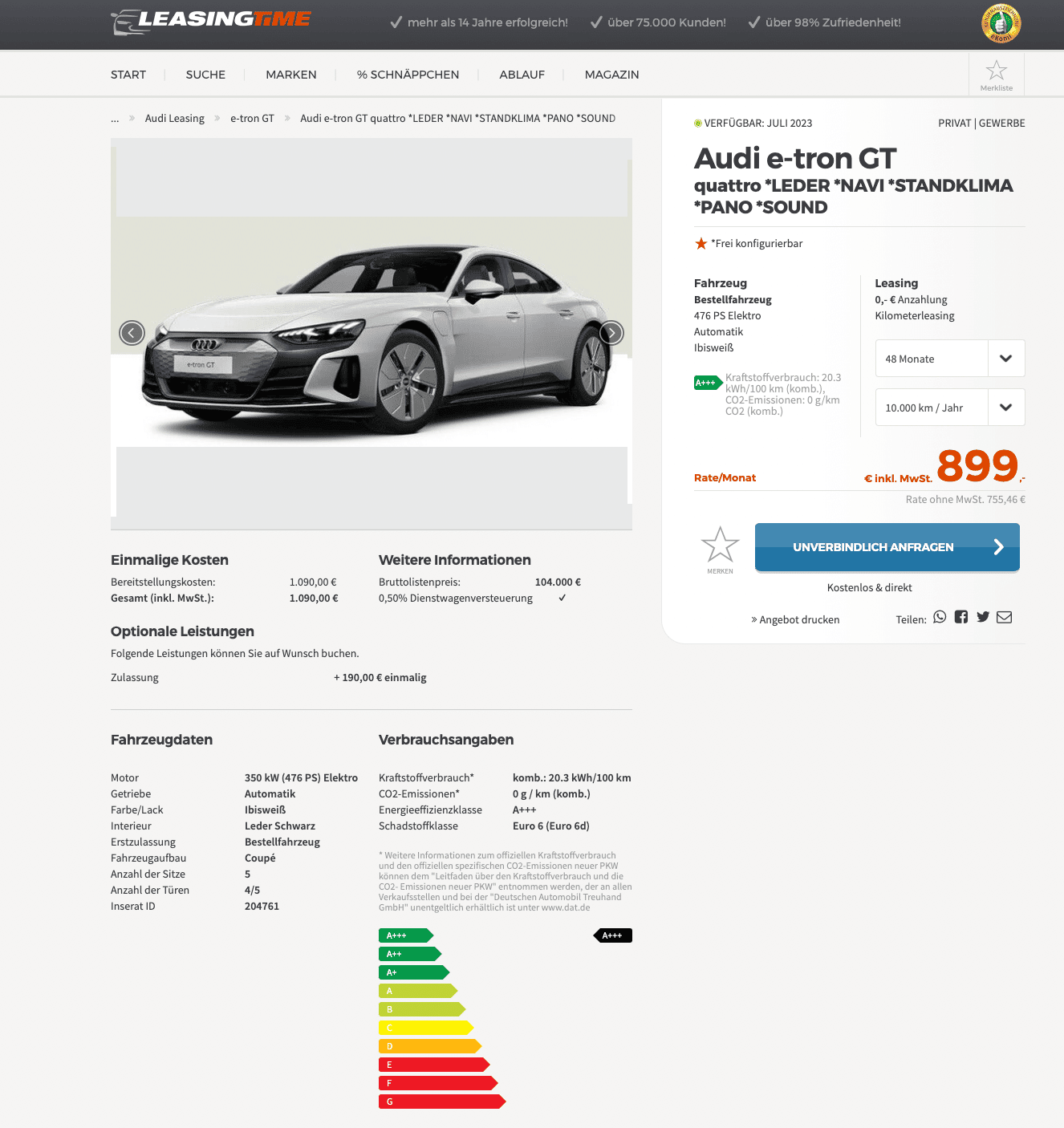This screenshot has width=1064, height=1128.
Task: Click the orange D energy class bar
Action: pyautogui.click(x=430, y=1046)
